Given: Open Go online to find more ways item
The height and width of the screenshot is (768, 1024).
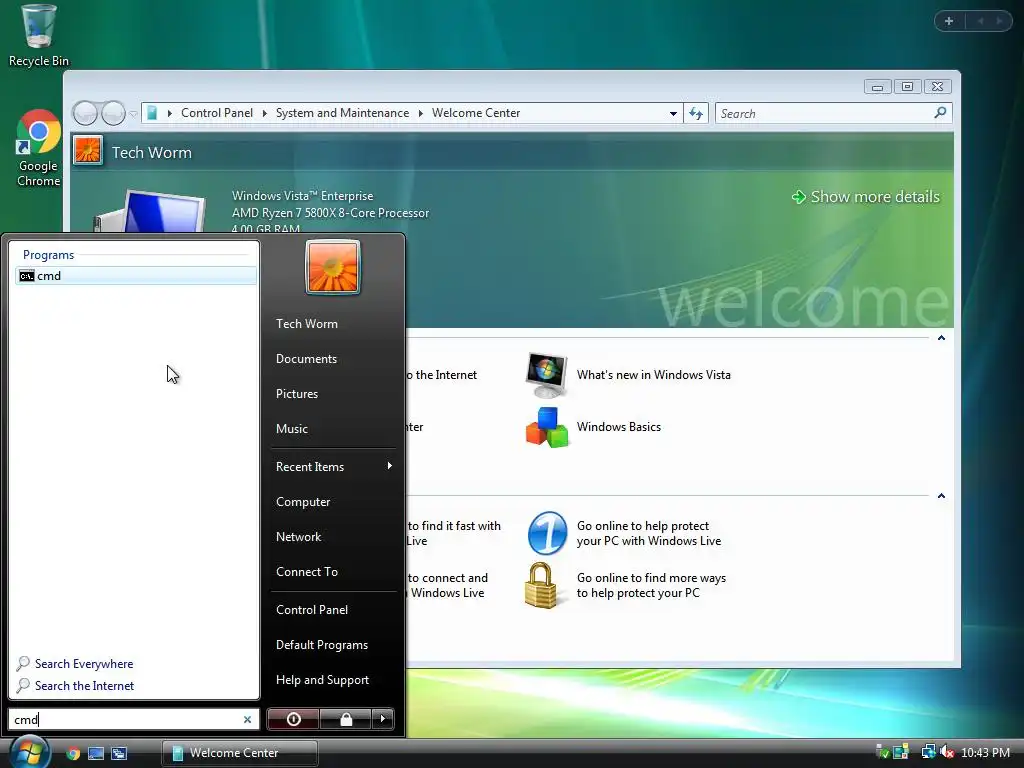Looking at the screenshot, I should (626, 585).
